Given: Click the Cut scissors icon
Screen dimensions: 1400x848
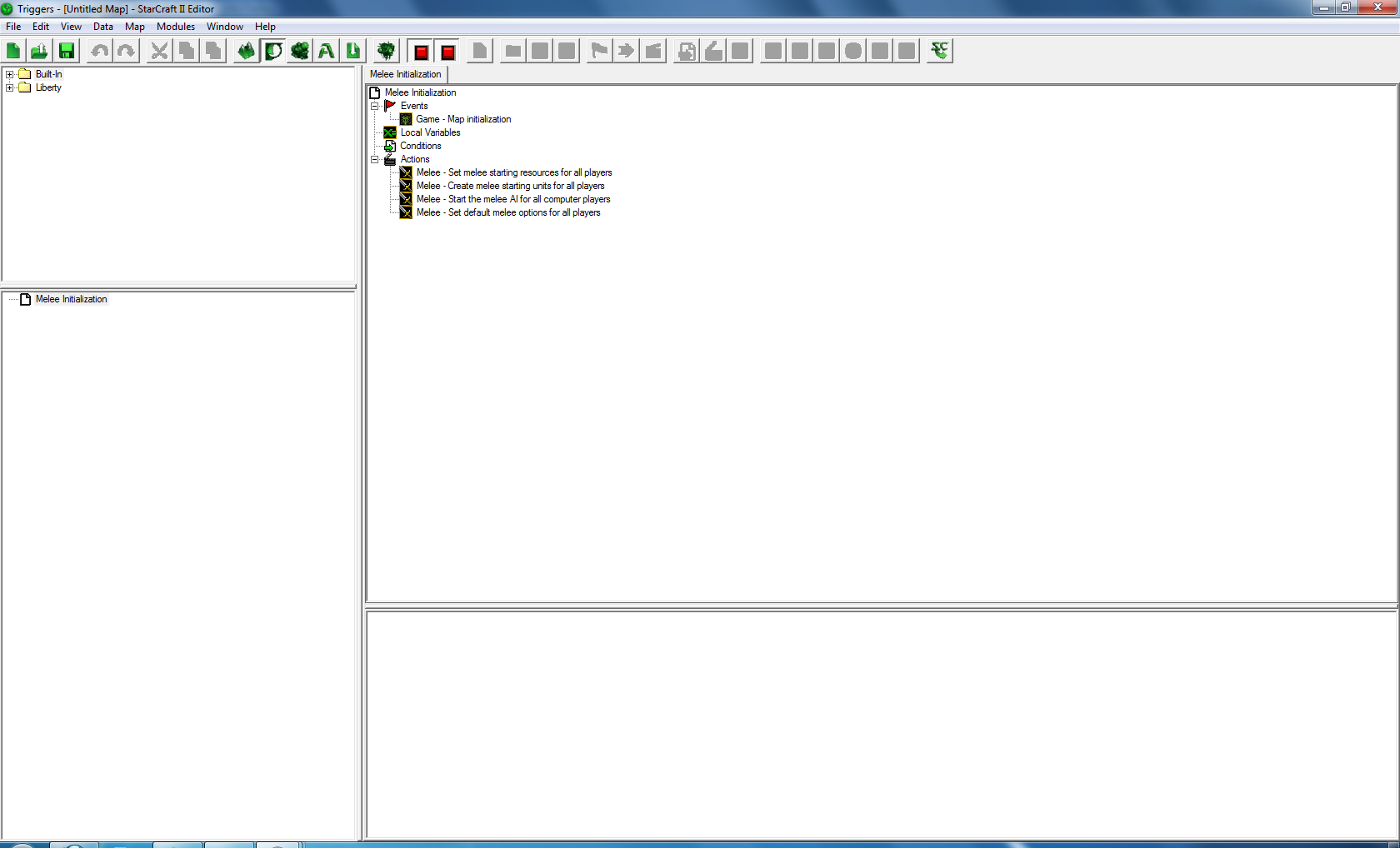Looking at the screenshot, I should coord(159,51).
